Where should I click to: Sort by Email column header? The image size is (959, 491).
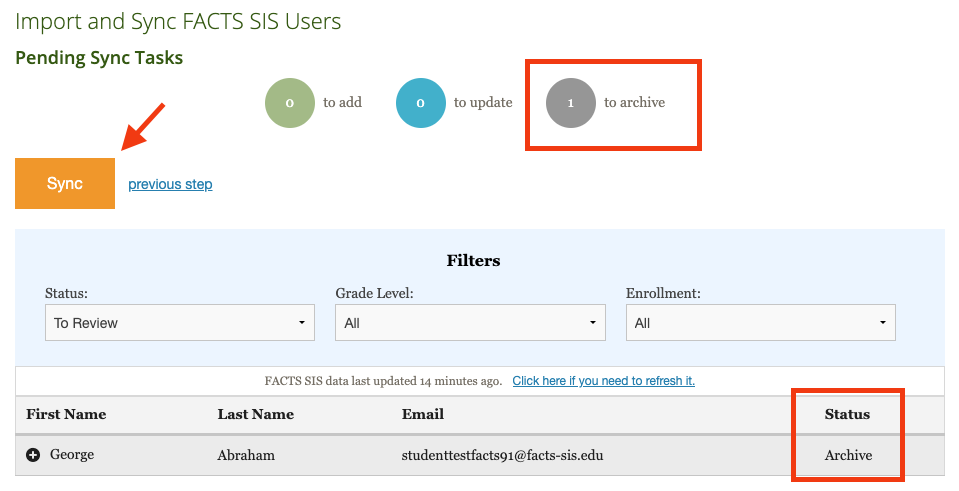click(422, 414)
